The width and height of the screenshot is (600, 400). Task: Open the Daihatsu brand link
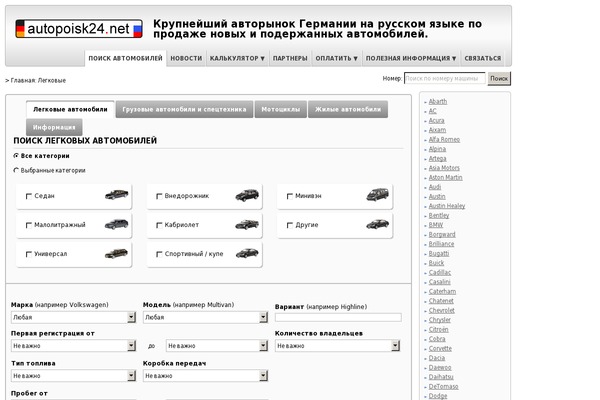coord(441,377)
